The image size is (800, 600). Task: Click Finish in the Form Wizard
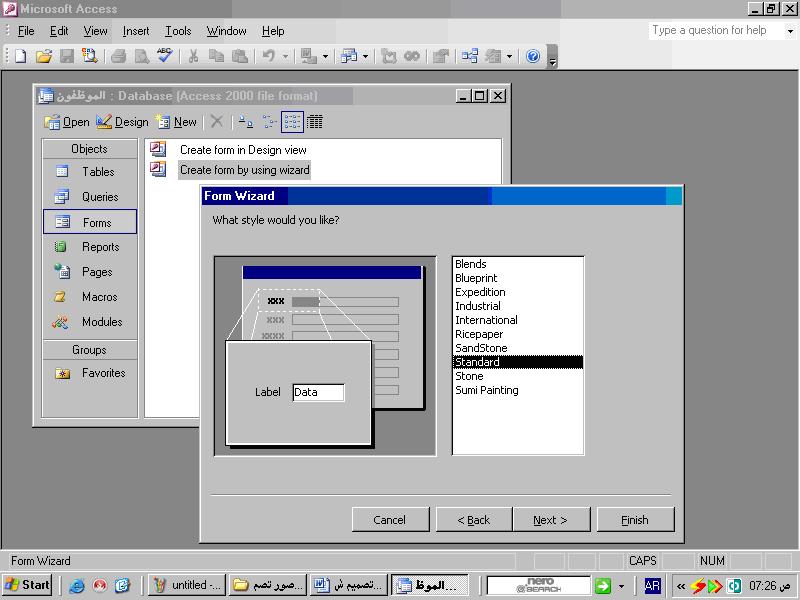[635, 519]
